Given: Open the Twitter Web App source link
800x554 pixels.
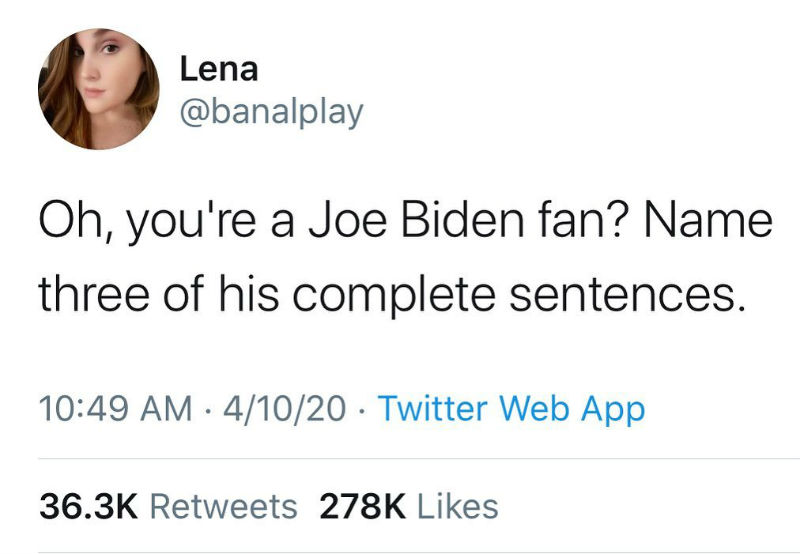Looking at the screenshot, I should point(512,408).
